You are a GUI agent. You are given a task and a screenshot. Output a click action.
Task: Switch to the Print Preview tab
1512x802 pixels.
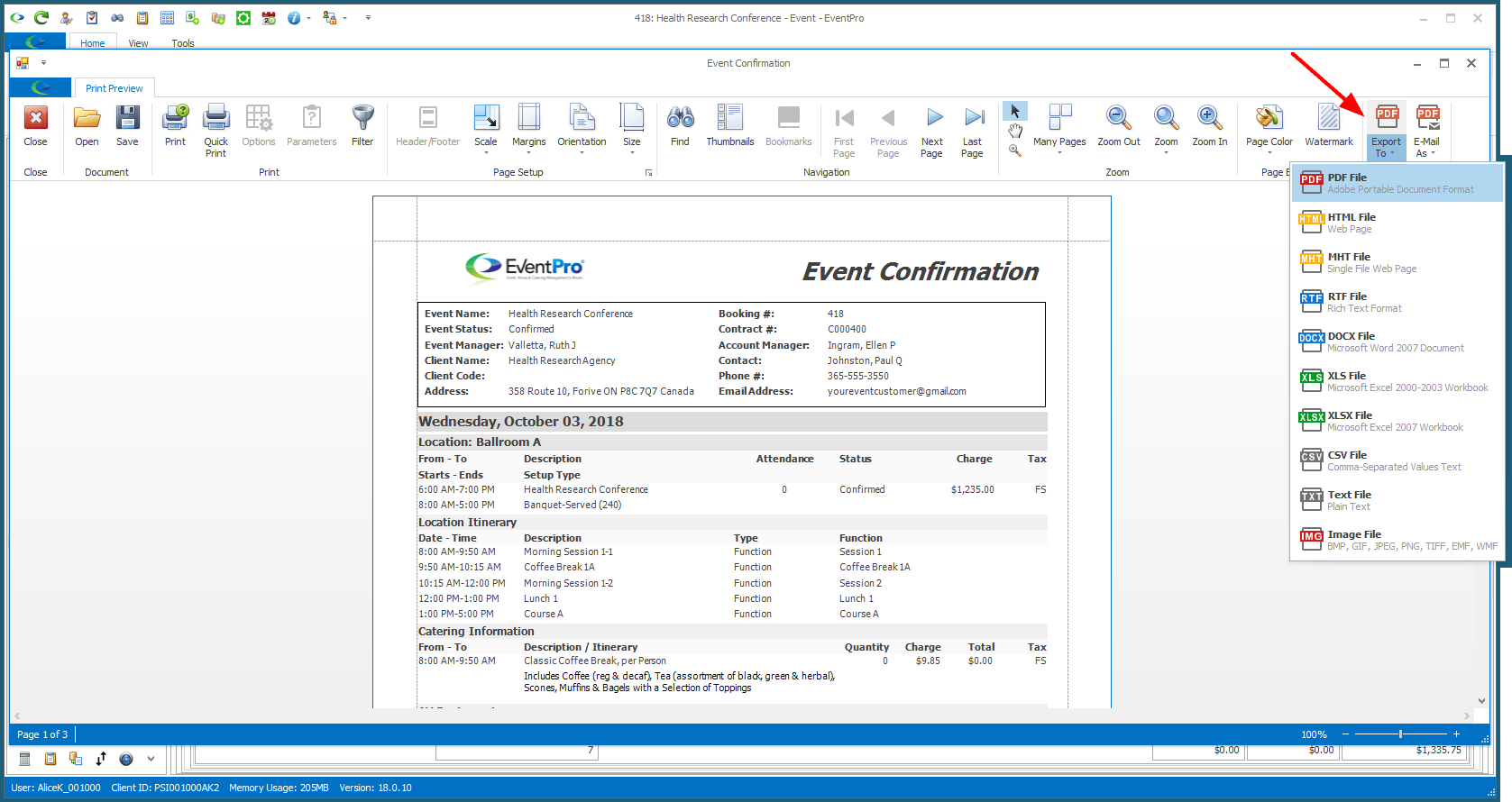pos(115,88)
